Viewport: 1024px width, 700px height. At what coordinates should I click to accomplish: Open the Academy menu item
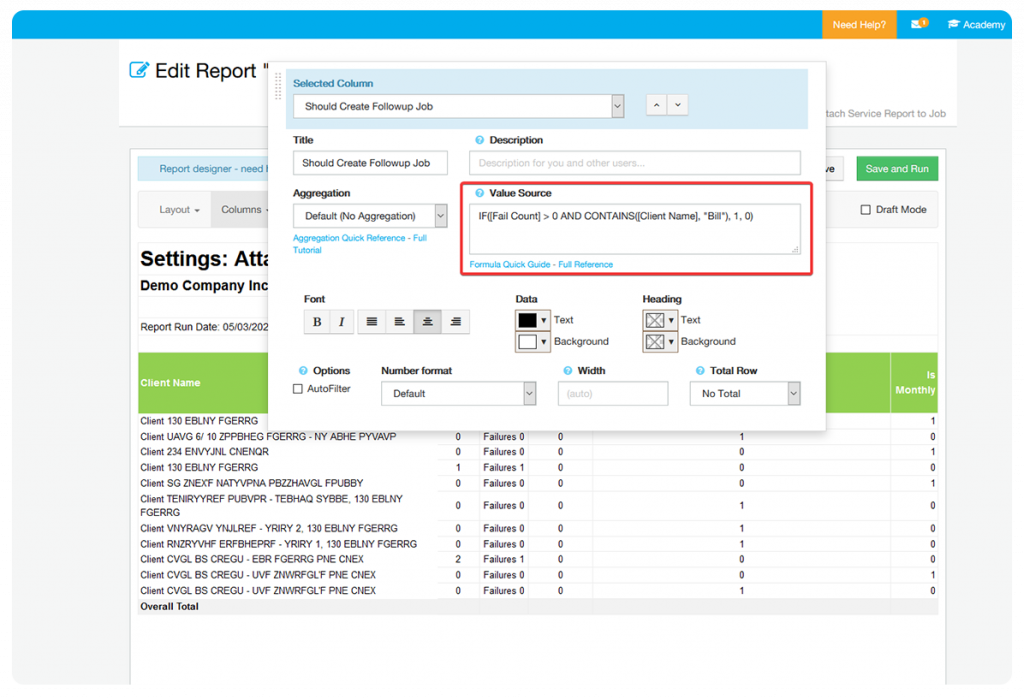[976, 25]
